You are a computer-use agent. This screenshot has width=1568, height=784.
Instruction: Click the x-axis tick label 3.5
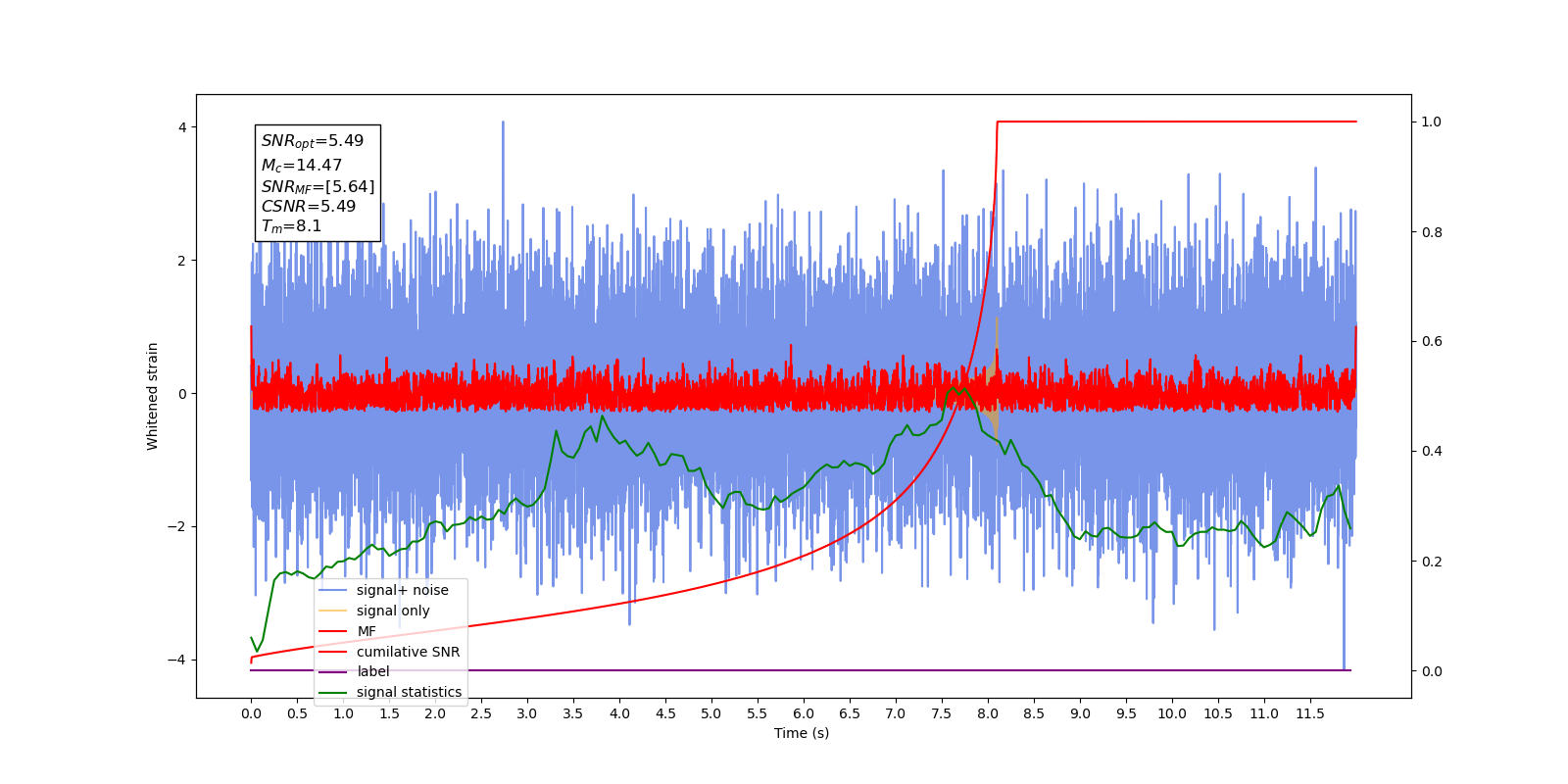point(573,713)
